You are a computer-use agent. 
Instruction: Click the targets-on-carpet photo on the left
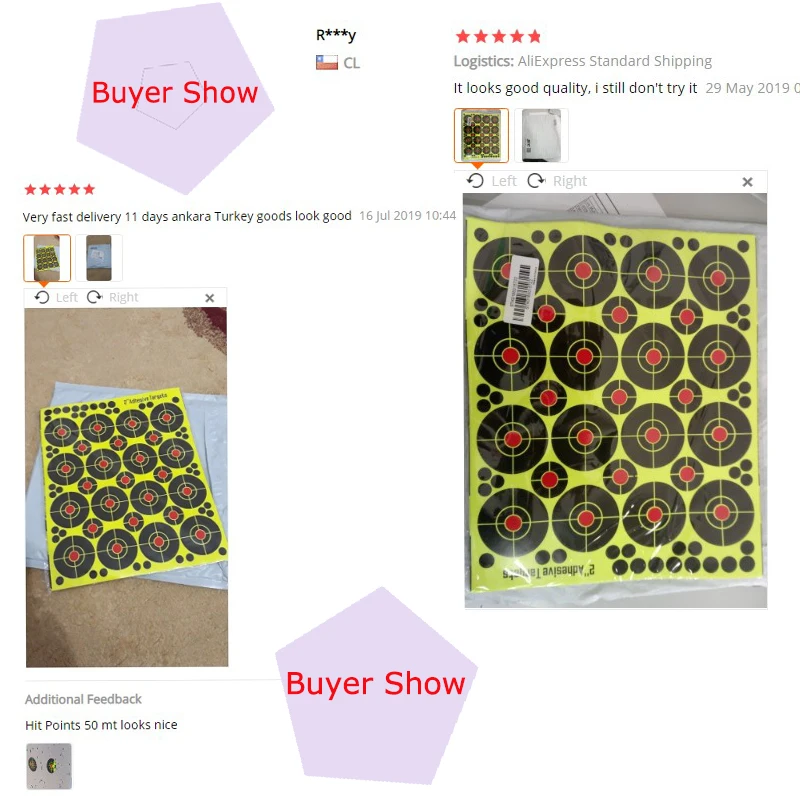point(127,487)
